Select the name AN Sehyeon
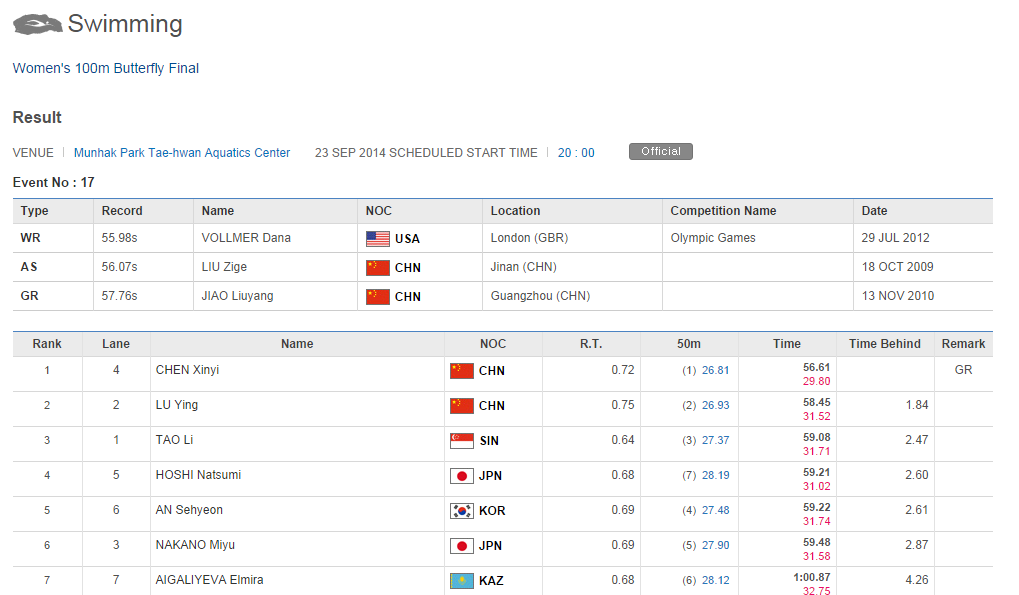 (x=189, y=510)
